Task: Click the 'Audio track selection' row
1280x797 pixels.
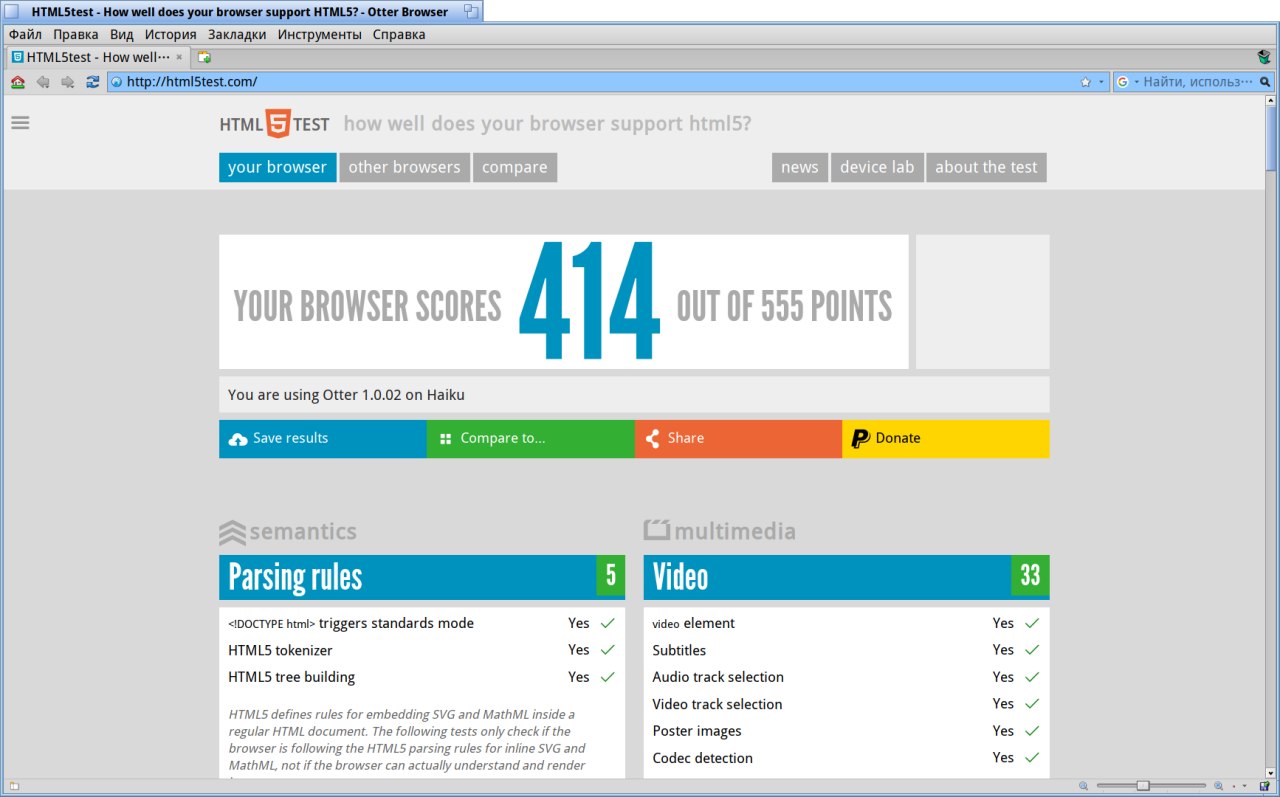Action: click(x=846, y=677)
